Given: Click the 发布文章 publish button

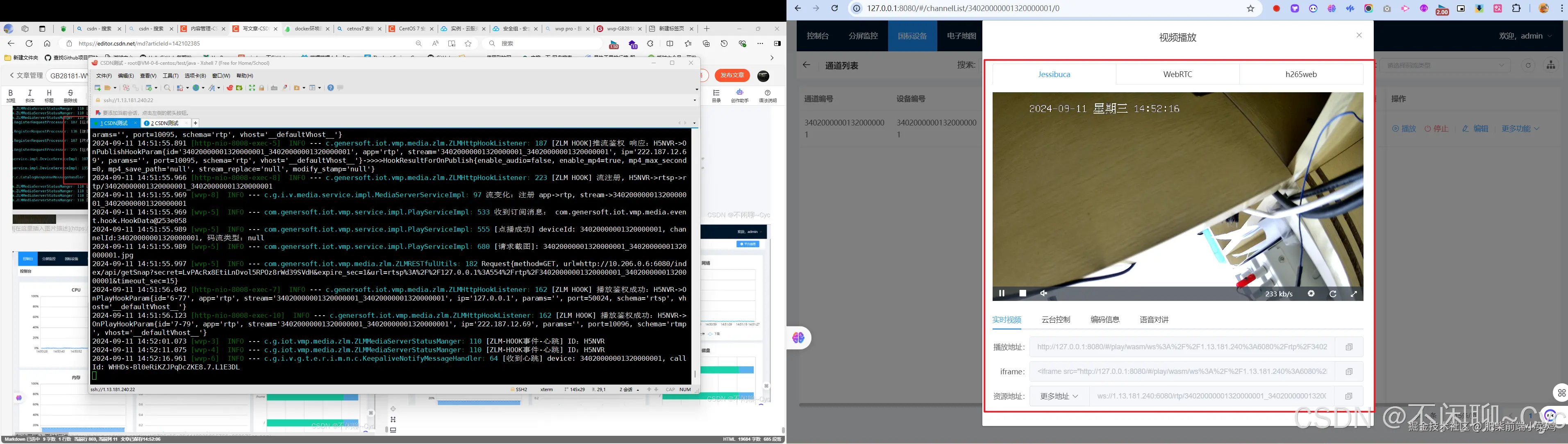Looking at the screenshot, I should tap(732, 75).
